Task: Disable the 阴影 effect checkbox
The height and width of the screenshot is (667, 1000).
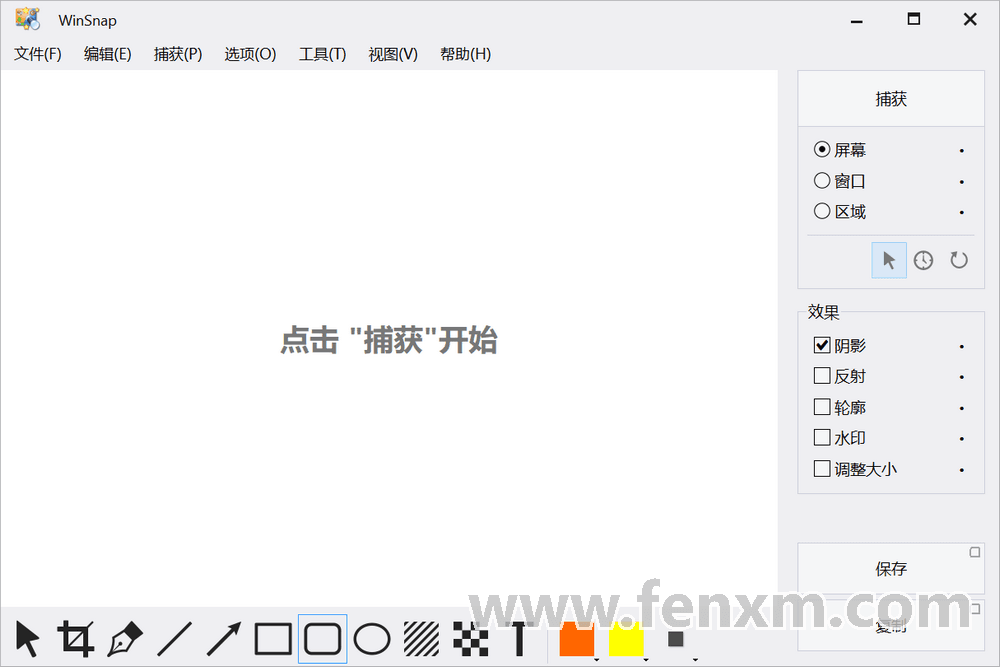Action: (822, 345)
